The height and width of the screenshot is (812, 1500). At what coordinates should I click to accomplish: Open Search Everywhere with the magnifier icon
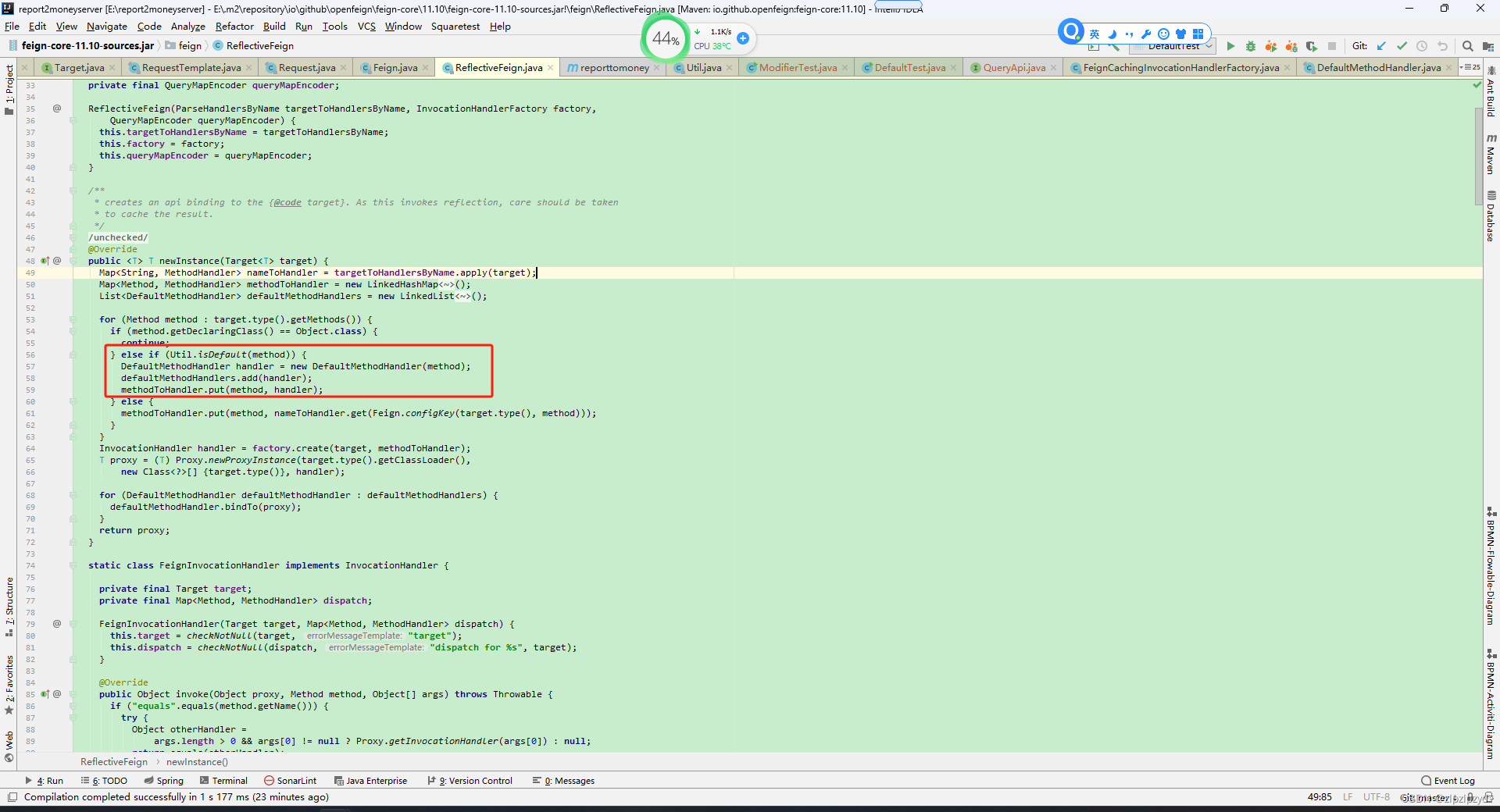[1468, 46]
